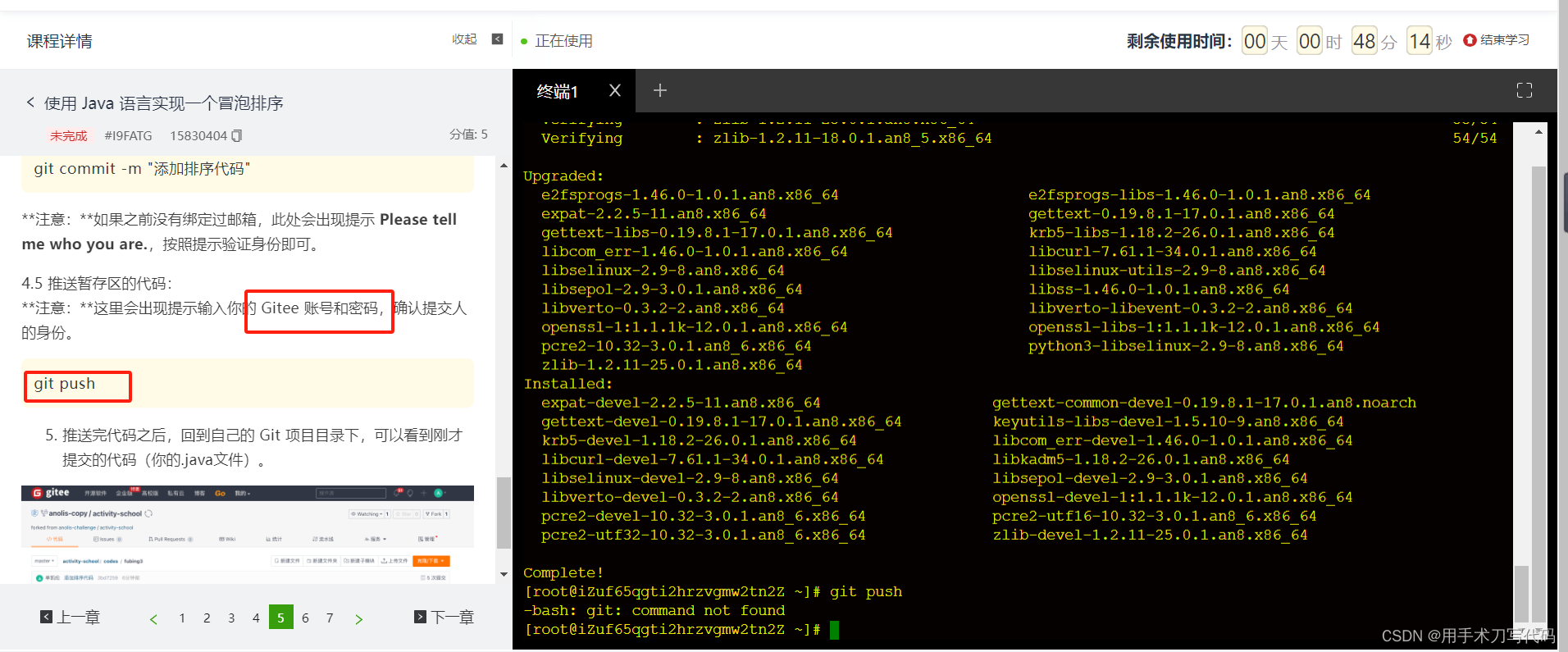Select the current step page 5
The height and width of the screenshot is (652, 1568).
click(x=280, y=618)
